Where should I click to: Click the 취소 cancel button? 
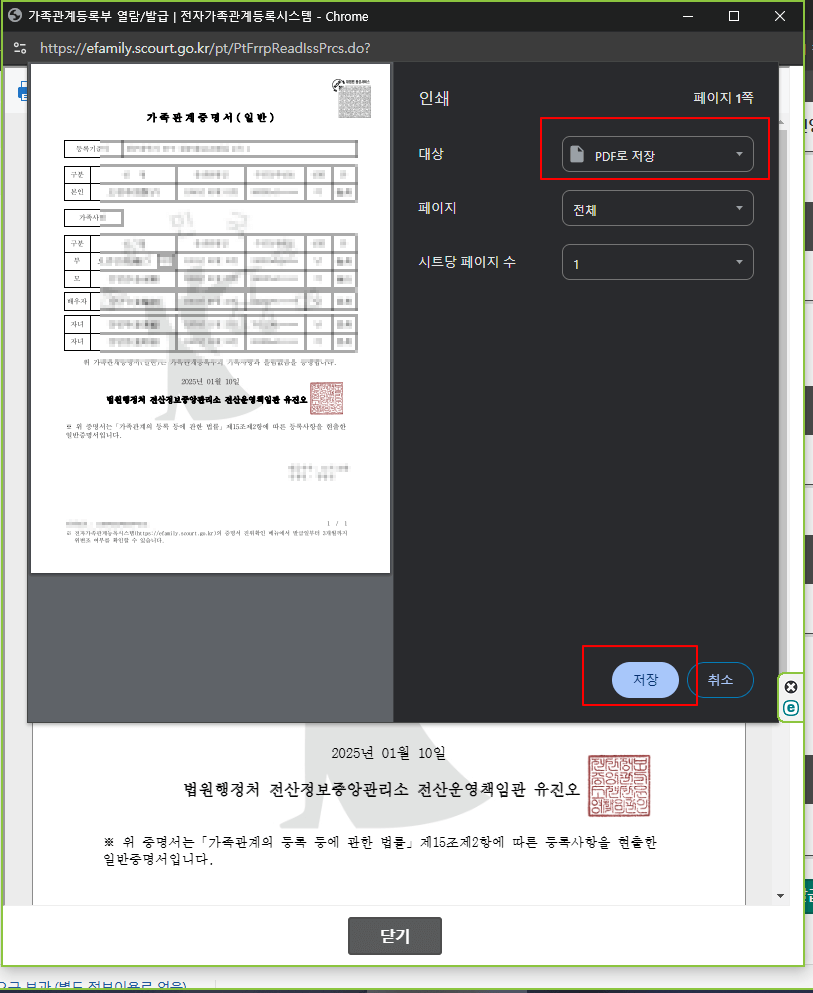click(721, 679)
